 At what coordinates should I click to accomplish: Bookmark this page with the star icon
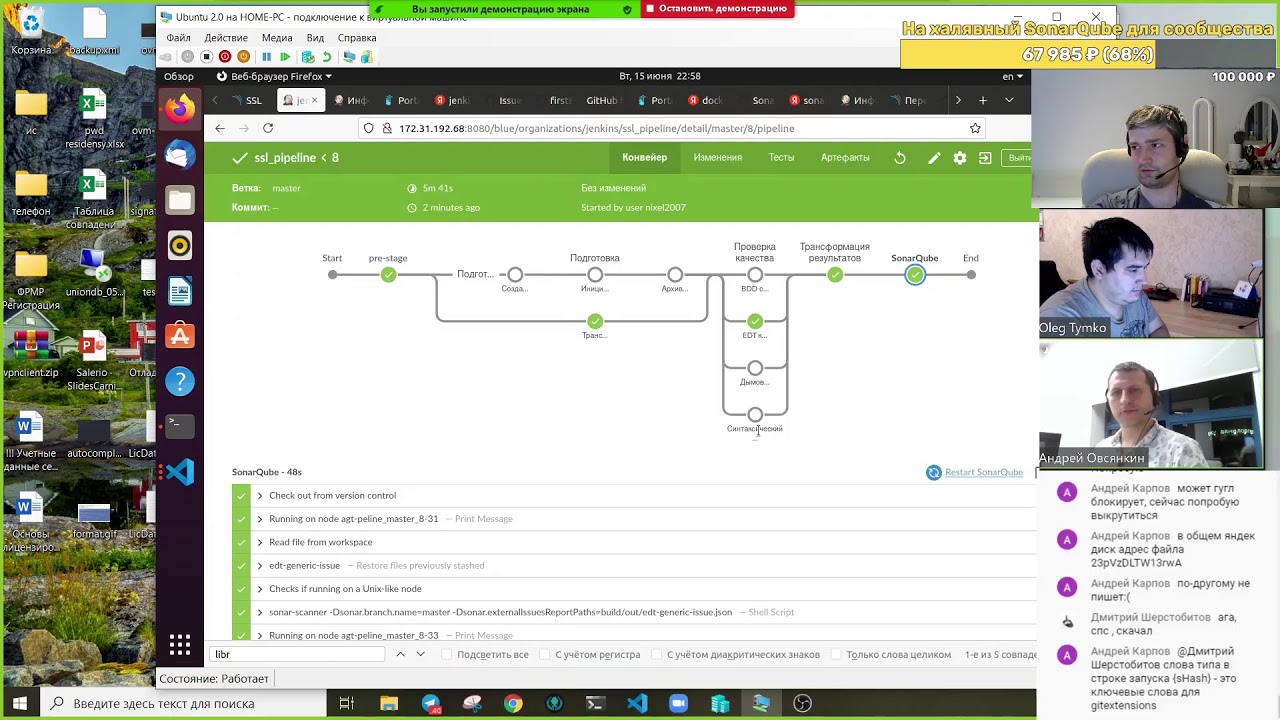[975, 128]
